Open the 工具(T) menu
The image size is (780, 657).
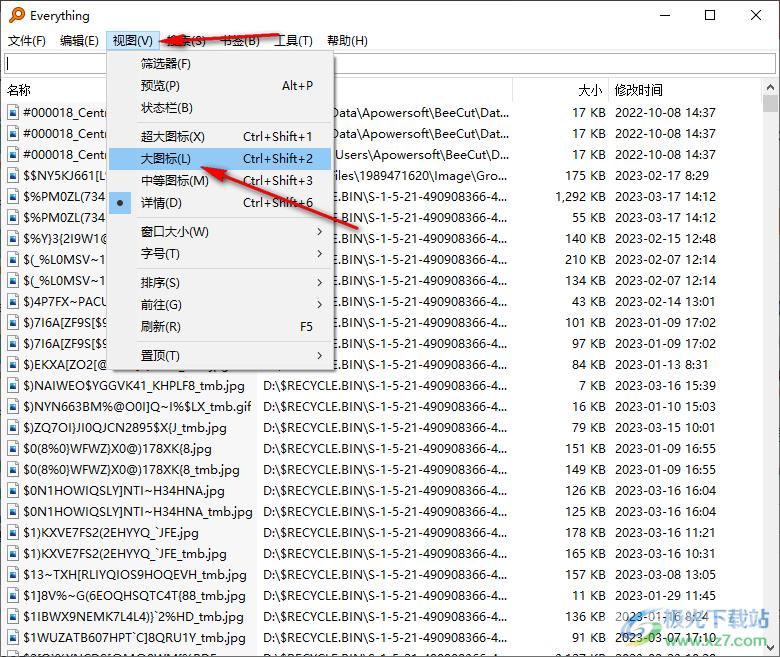pos(294,41)
